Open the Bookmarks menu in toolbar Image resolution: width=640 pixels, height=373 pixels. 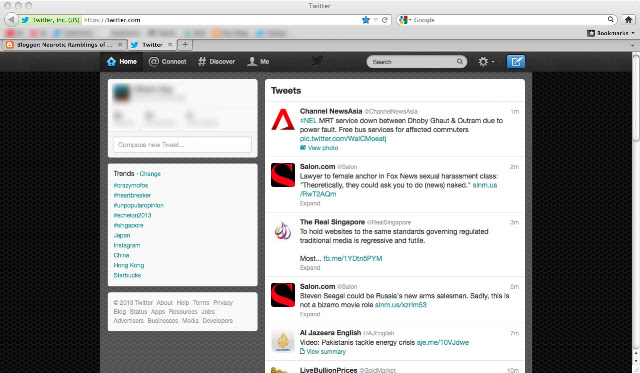click(x=611, y=33)
